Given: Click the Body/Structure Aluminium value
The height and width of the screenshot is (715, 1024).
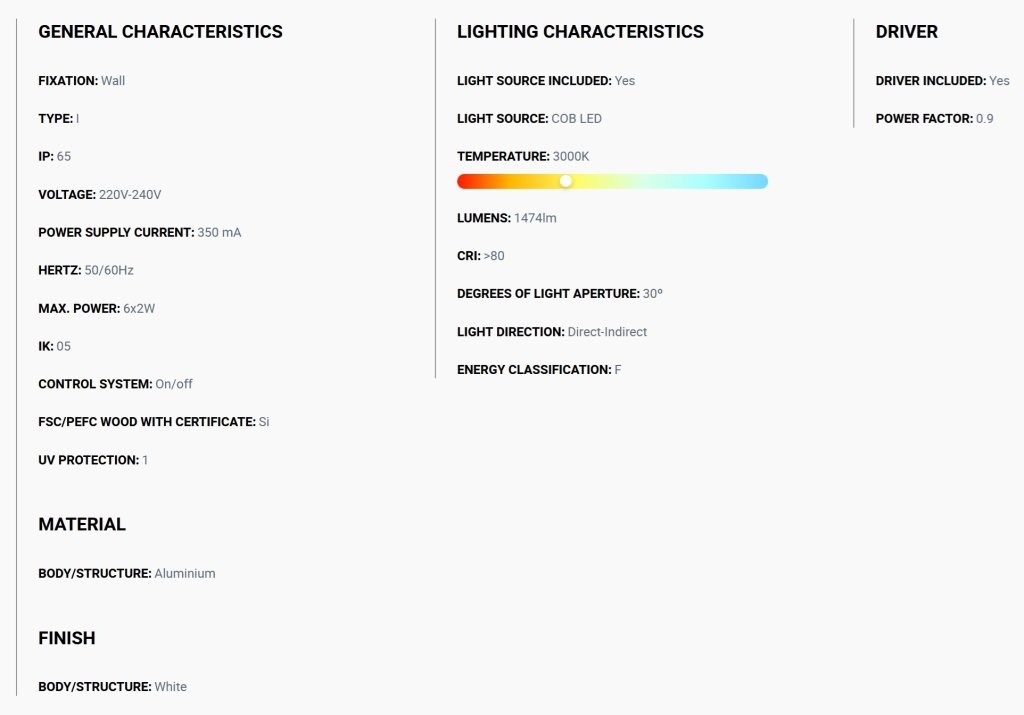Looking at the screenshot, I should pos(185,573).
